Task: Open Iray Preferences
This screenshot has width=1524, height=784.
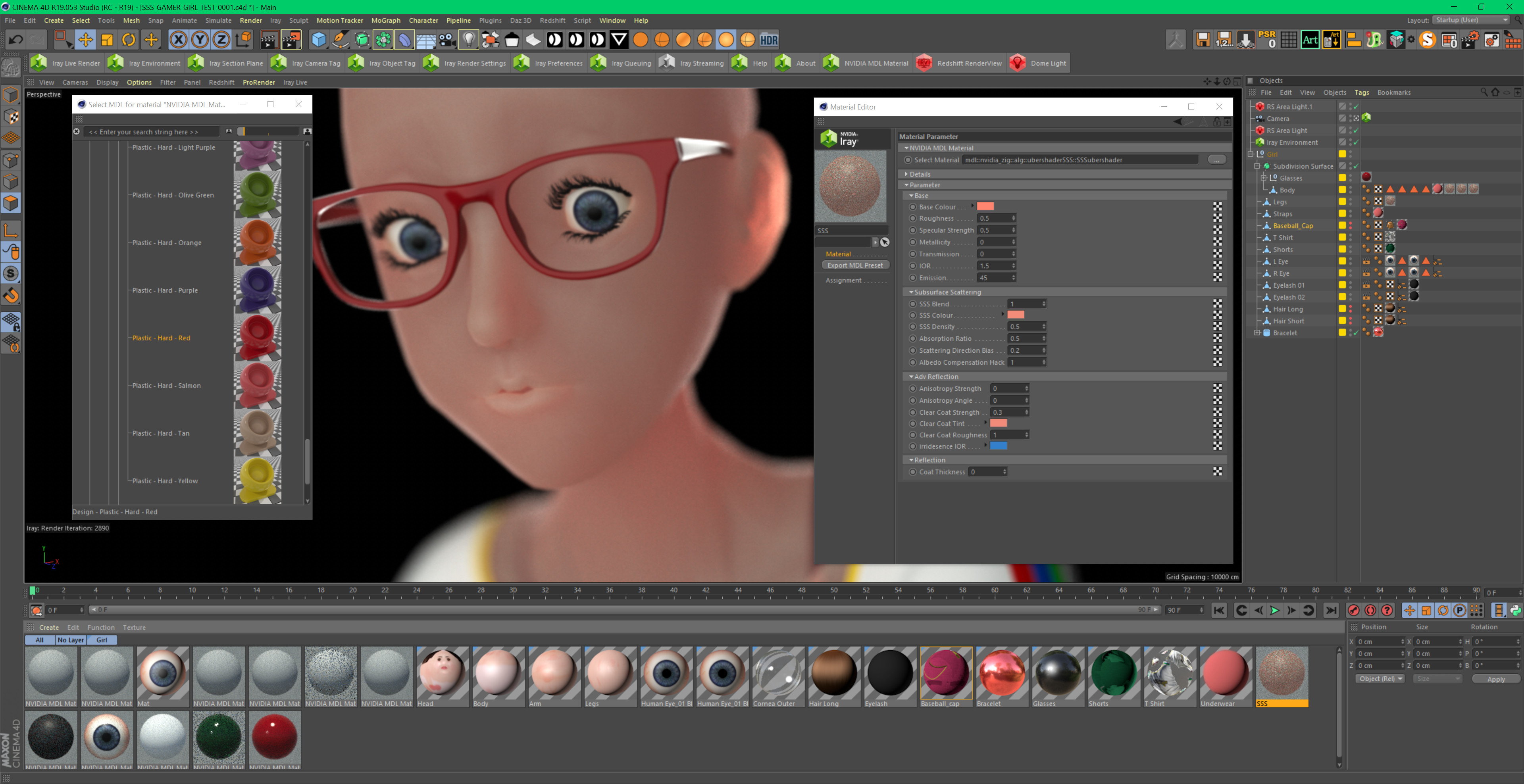Action: (x=549, y=63)
